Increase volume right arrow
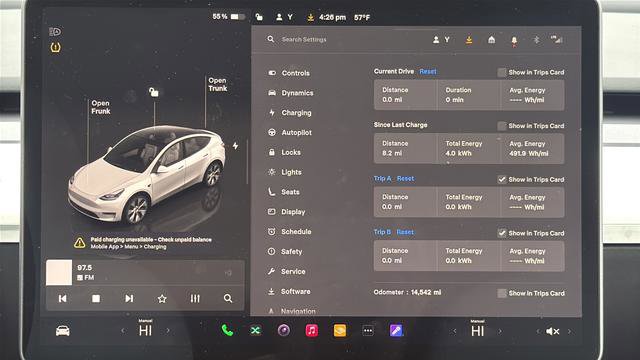 point(569,331)
